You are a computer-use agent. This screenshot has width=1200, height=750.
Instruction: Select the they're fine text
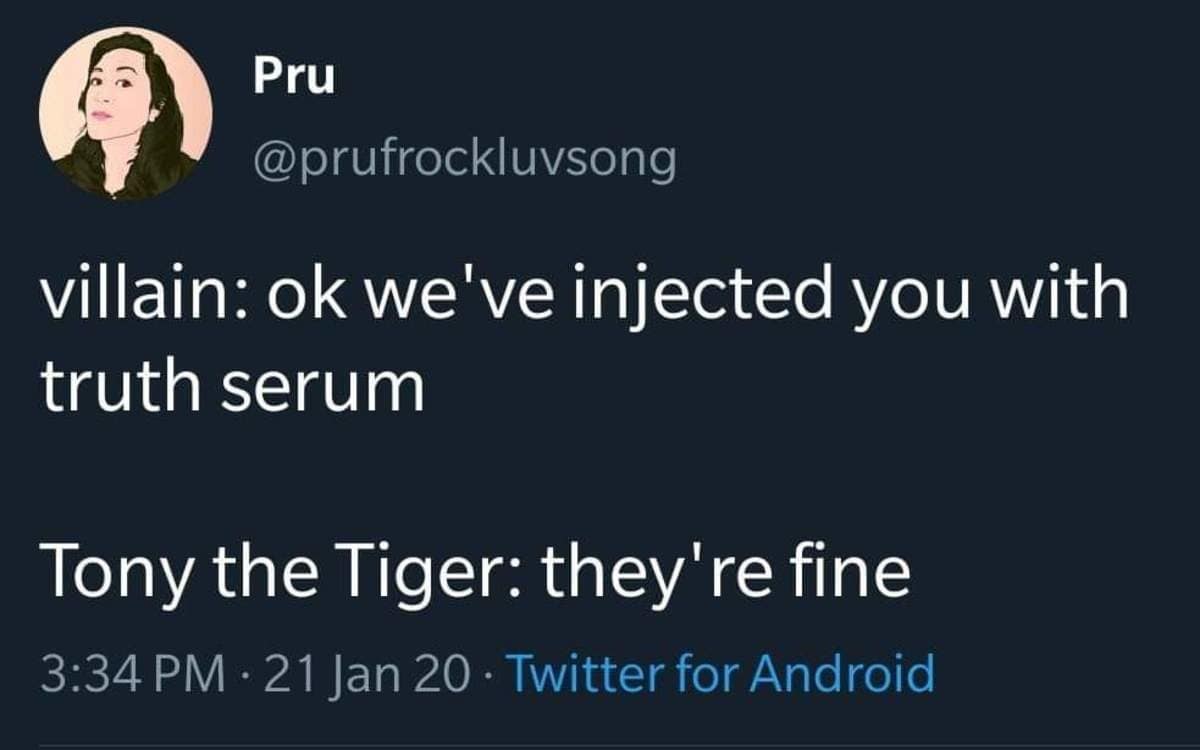coord(727,573)
